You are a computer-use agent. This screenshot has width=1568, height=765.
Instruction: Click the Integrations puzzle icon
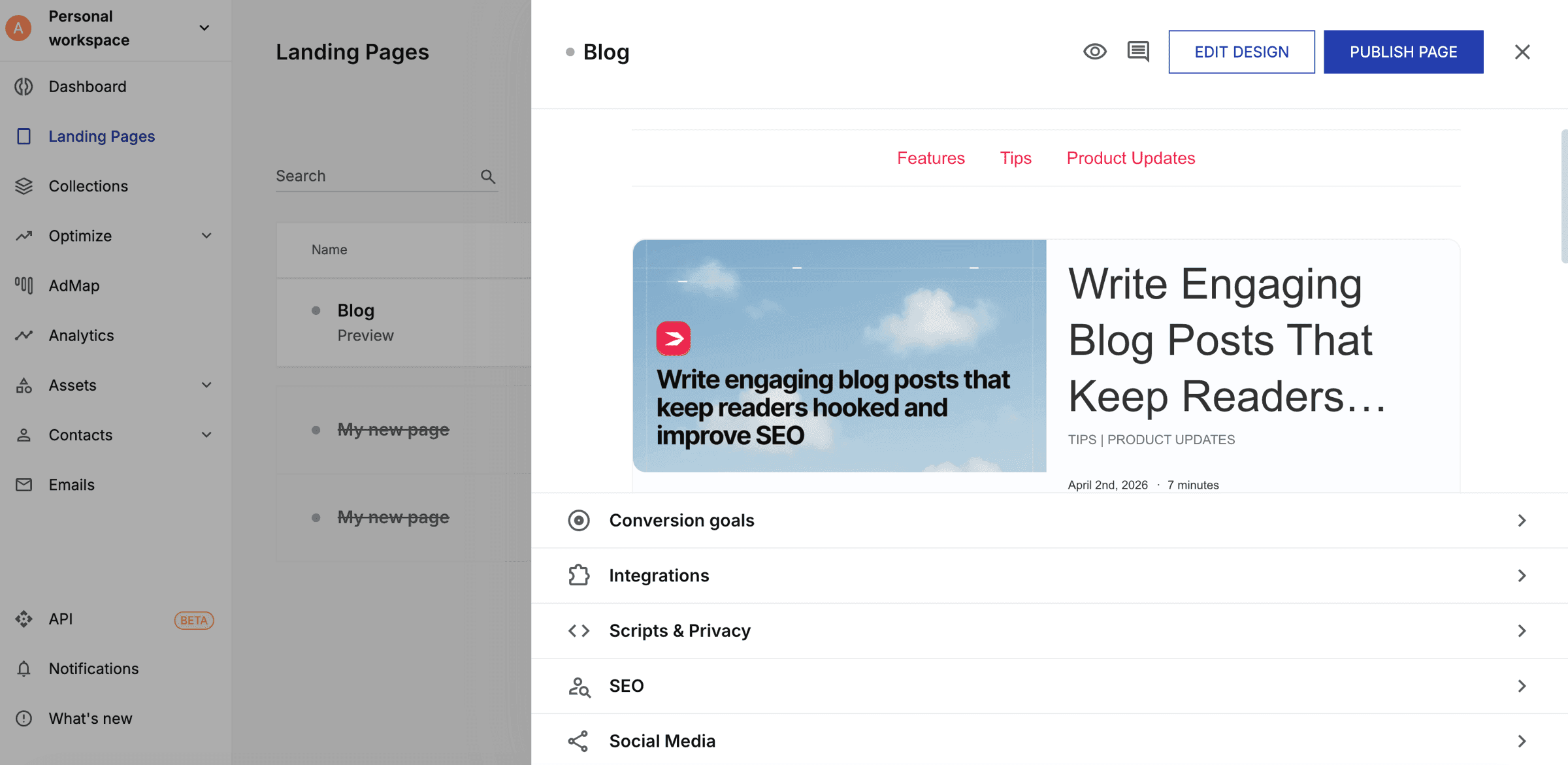click(579, 576)
